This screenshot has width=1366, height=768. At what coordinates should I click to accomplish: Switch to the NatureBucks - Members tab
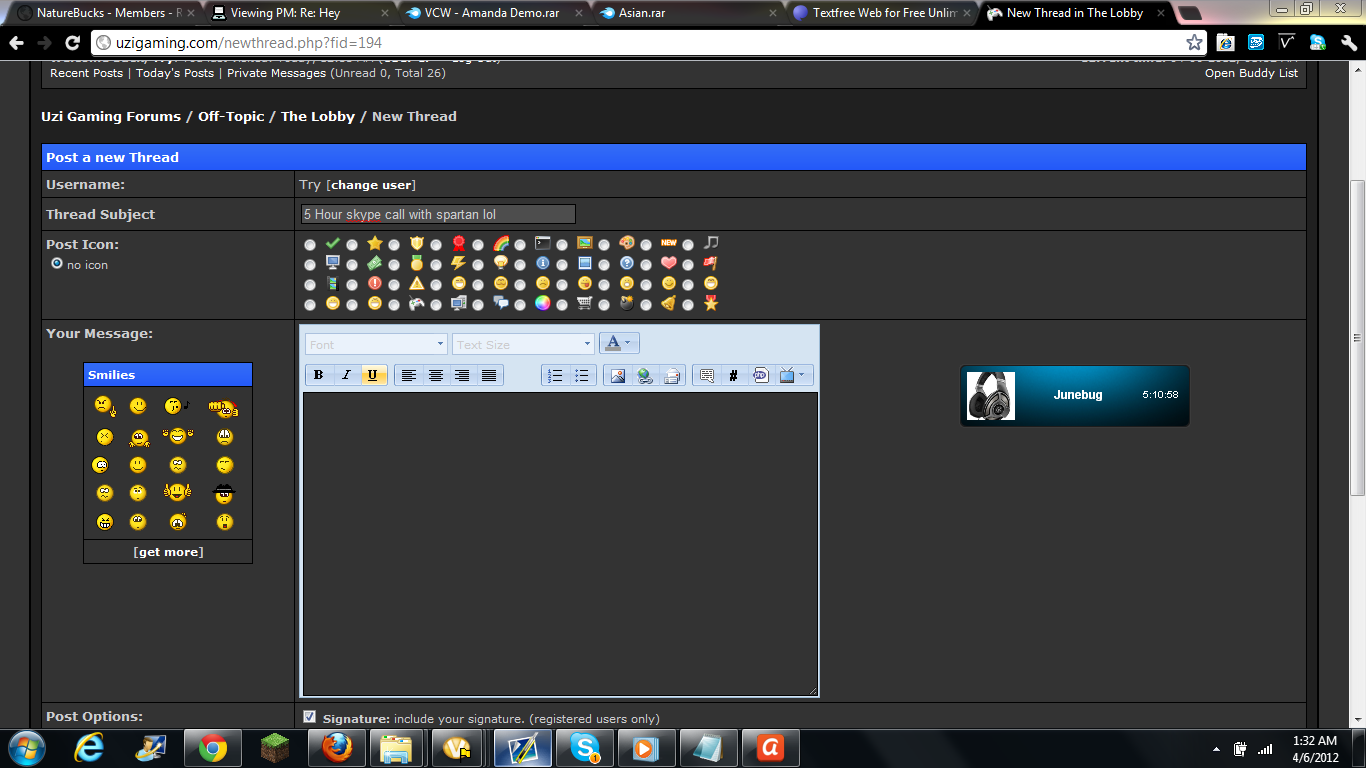point(106,13)
